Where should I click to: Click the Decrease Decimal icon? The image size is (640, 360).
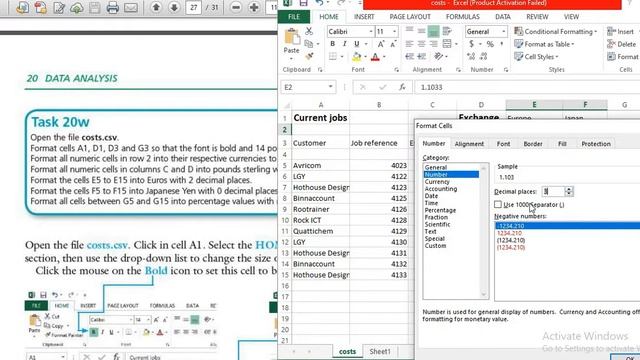484,56
